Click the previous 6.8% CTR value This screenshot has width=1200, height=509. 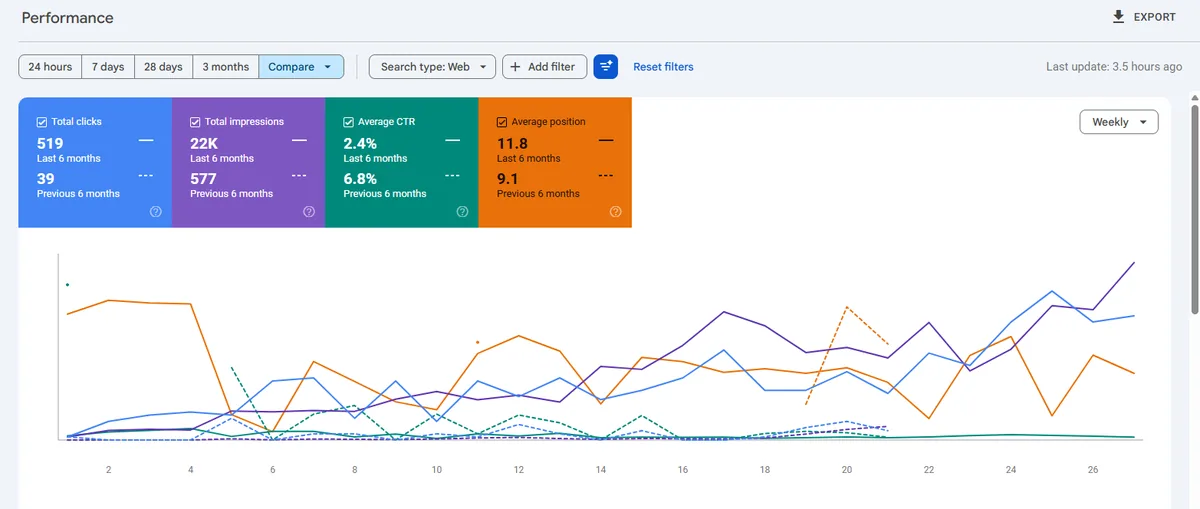point(360,178)
